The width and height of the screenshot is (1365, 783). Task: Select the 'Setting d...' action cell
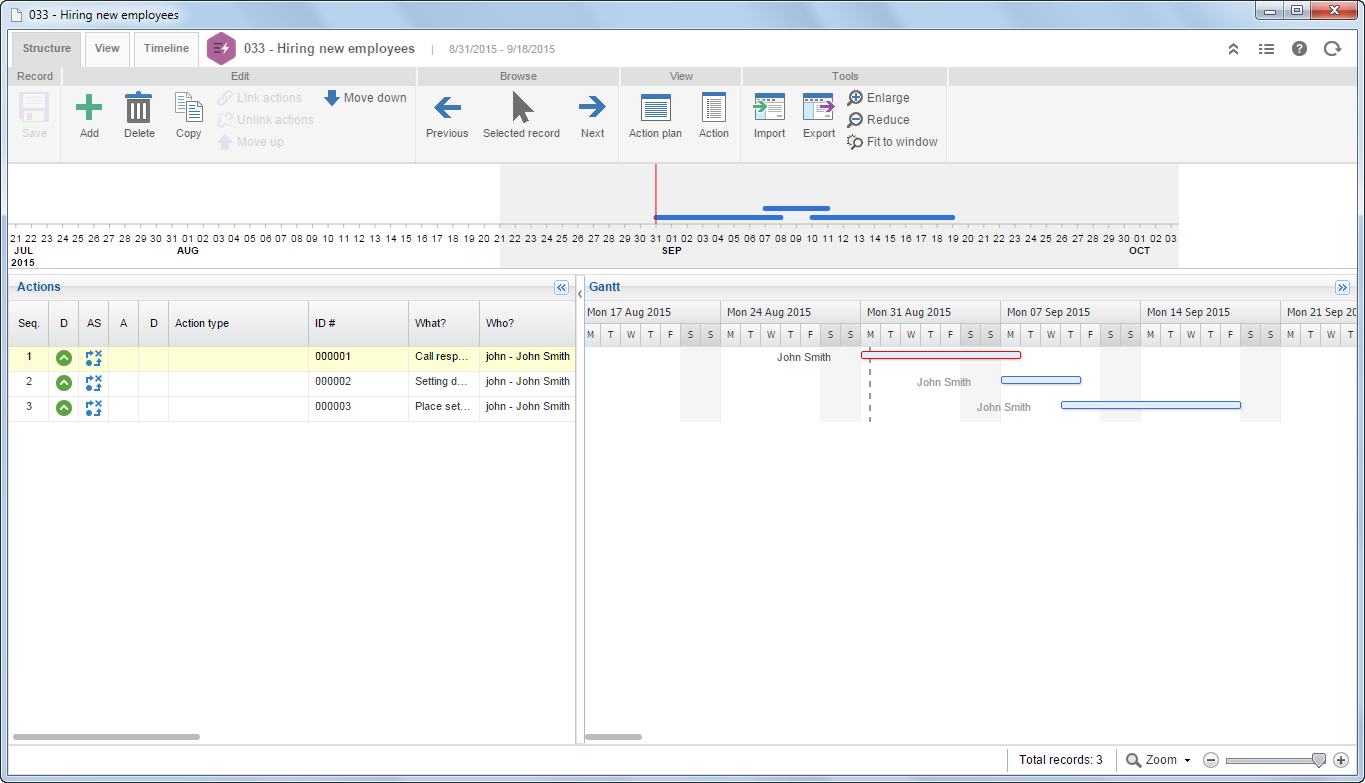click(444, 382)
